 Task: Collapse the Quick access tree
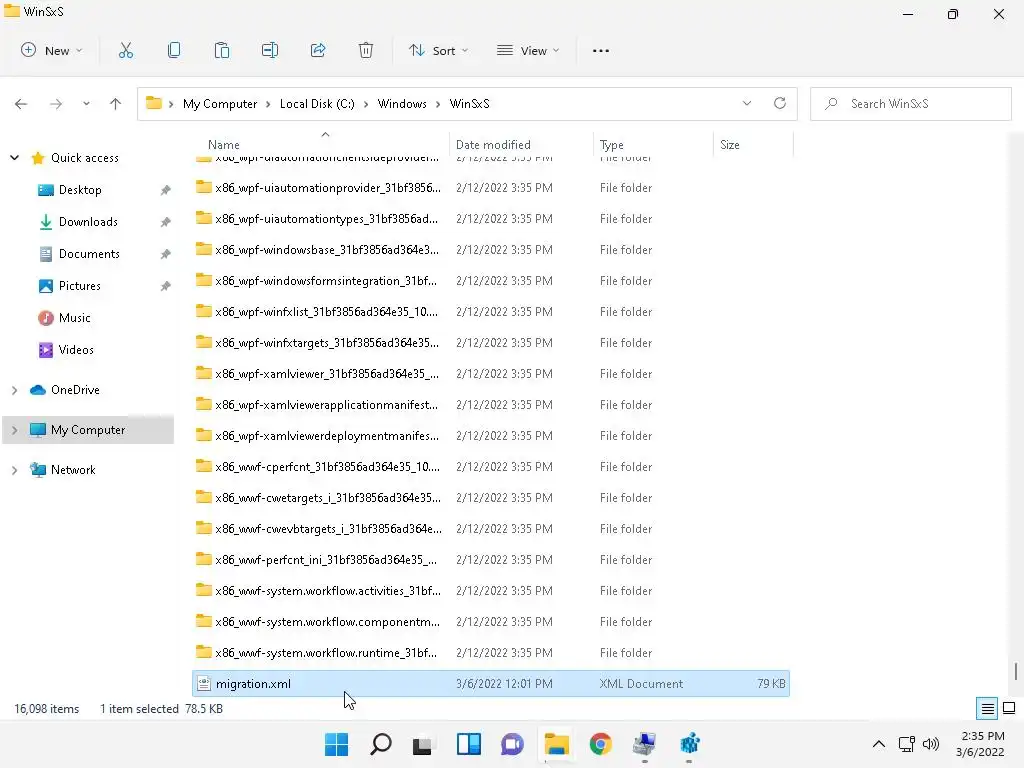click(x=14, y=157)
